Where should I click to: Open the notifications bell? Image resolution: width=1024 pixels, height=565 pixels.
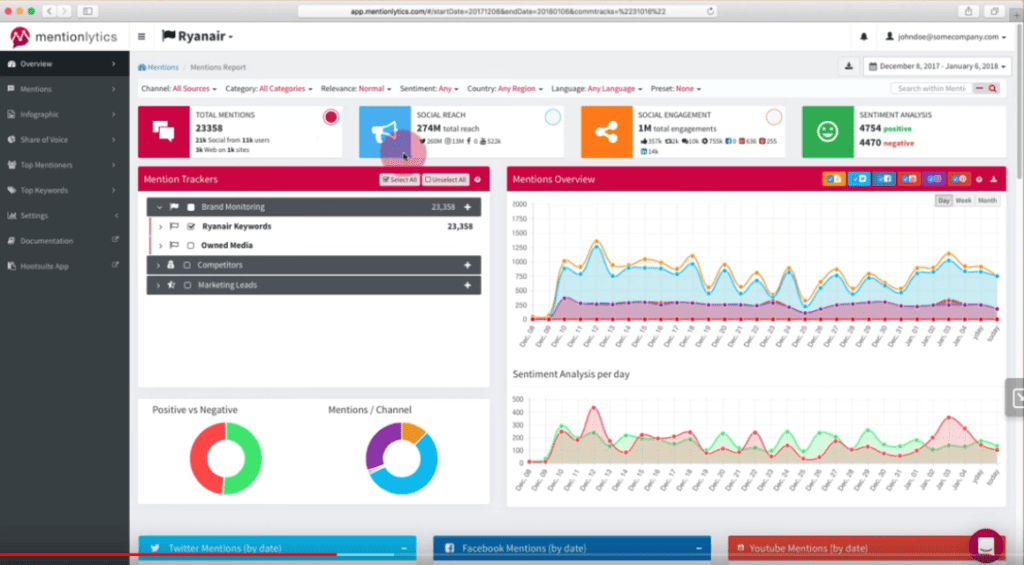pyautogui.click(x=864, y=37)
